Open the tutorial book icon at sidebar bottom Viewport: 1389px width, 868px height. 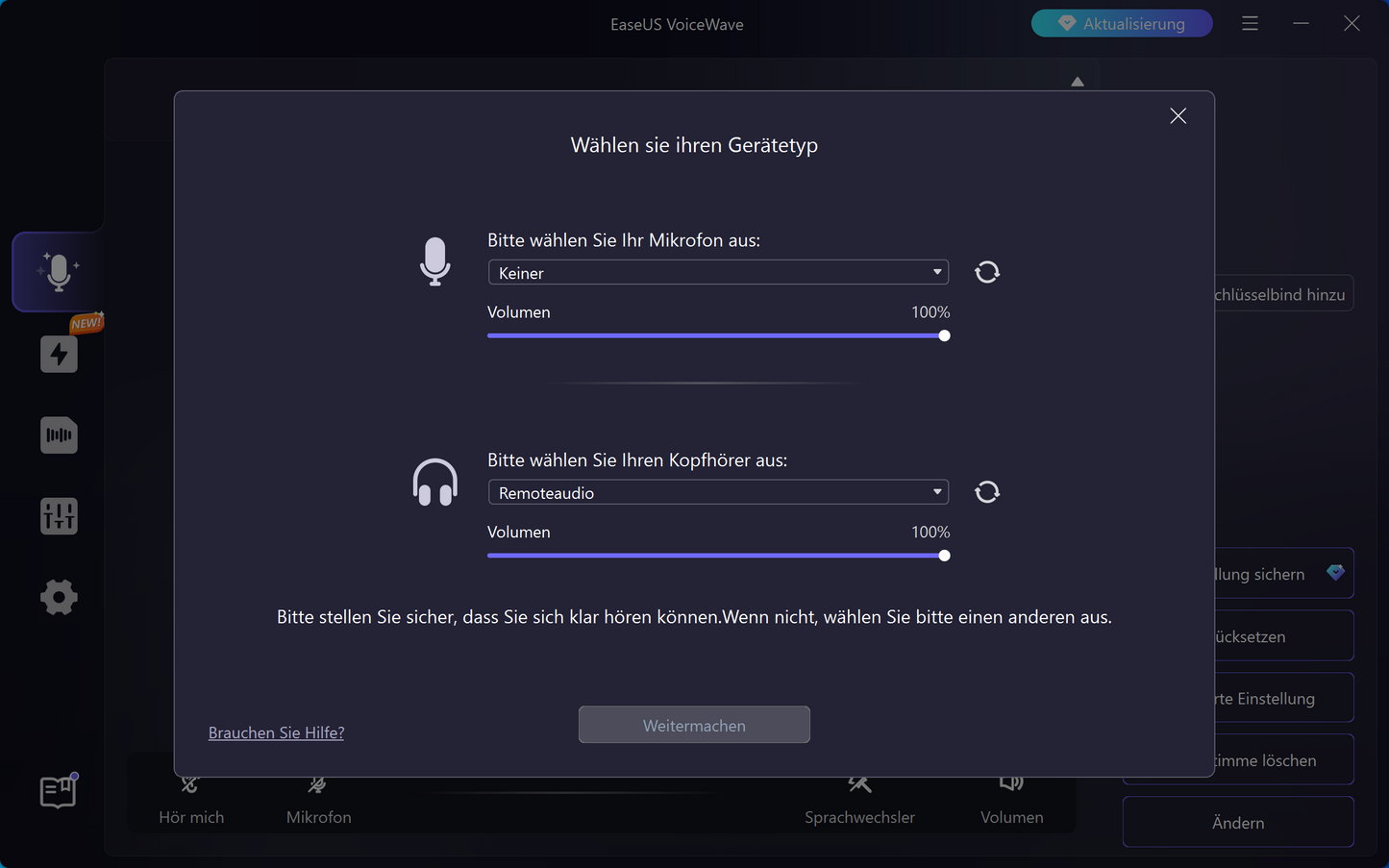point(58,792)
